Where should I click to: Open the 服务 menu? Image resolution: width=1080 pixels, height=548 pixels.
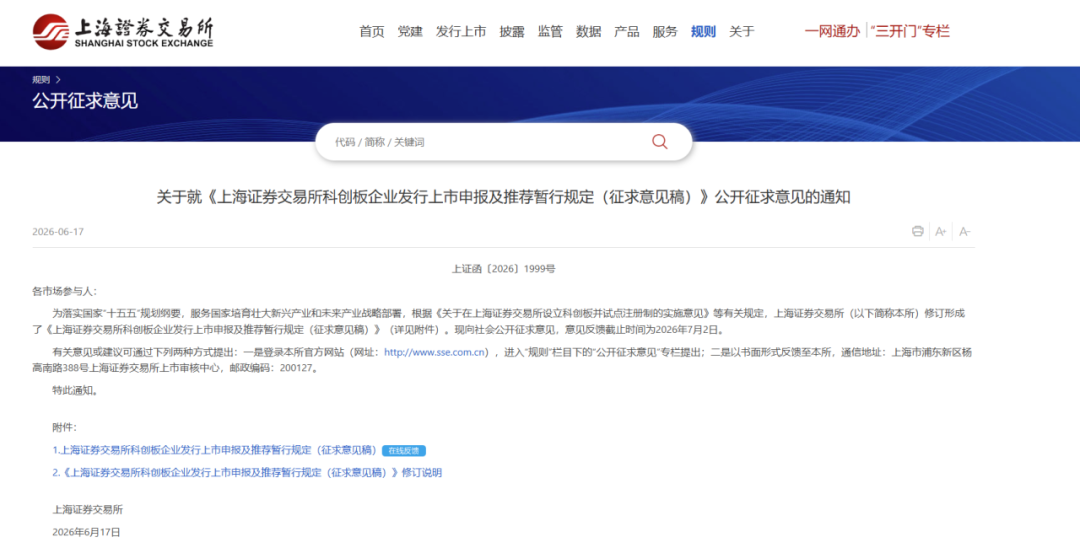click(665, 32)
